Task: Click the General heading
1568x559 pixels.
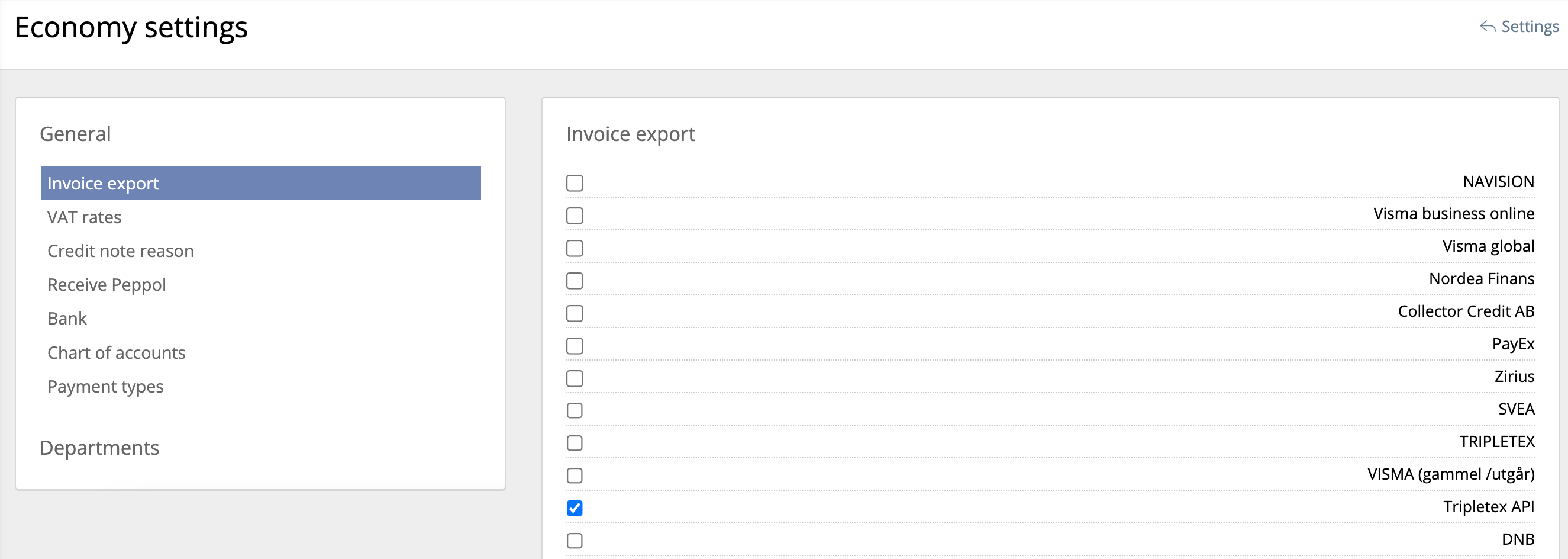Action: click(76, 134)
